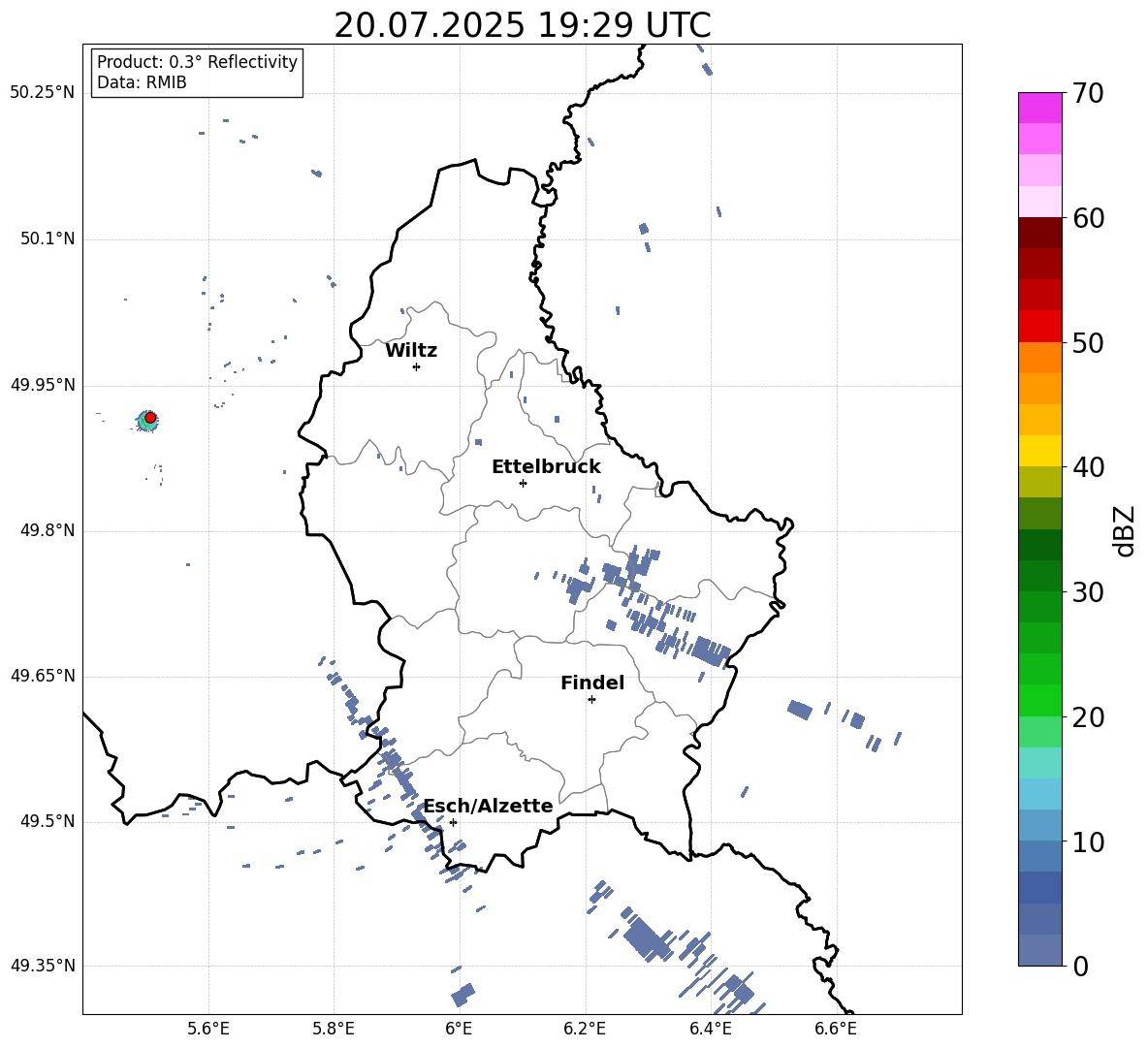Click the 49.35°N latitude label

pos(43,966)
